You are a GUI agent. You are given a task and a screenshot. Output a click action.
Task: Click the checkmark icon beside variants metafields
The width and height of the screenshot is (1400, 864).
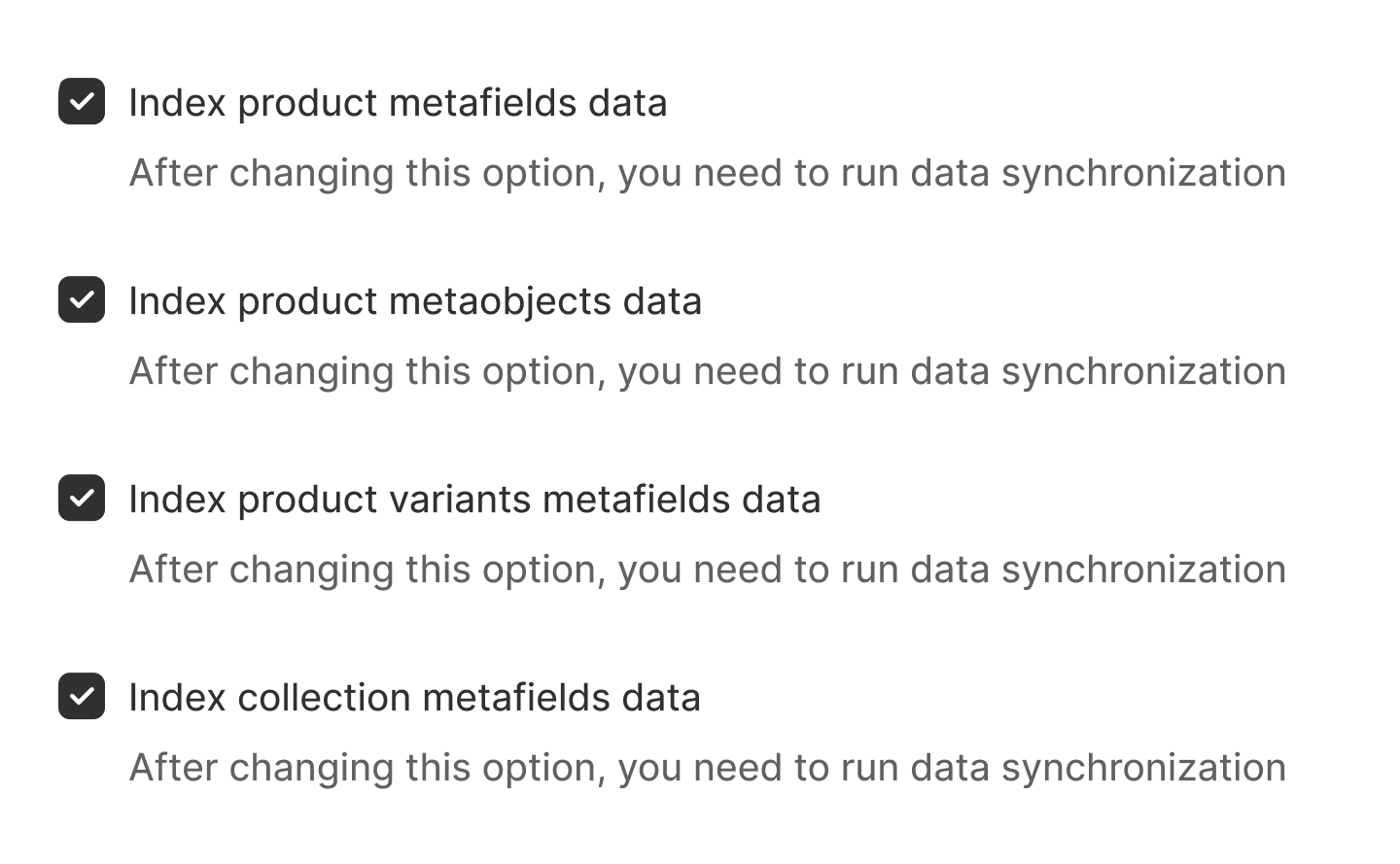(x=82, y=498)
